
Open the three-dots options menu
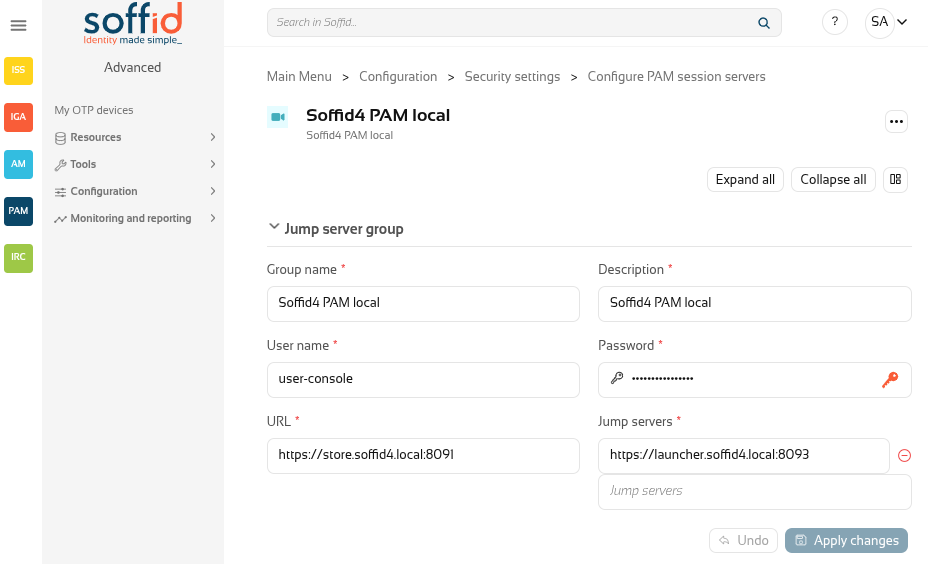[x=896, y=122]
